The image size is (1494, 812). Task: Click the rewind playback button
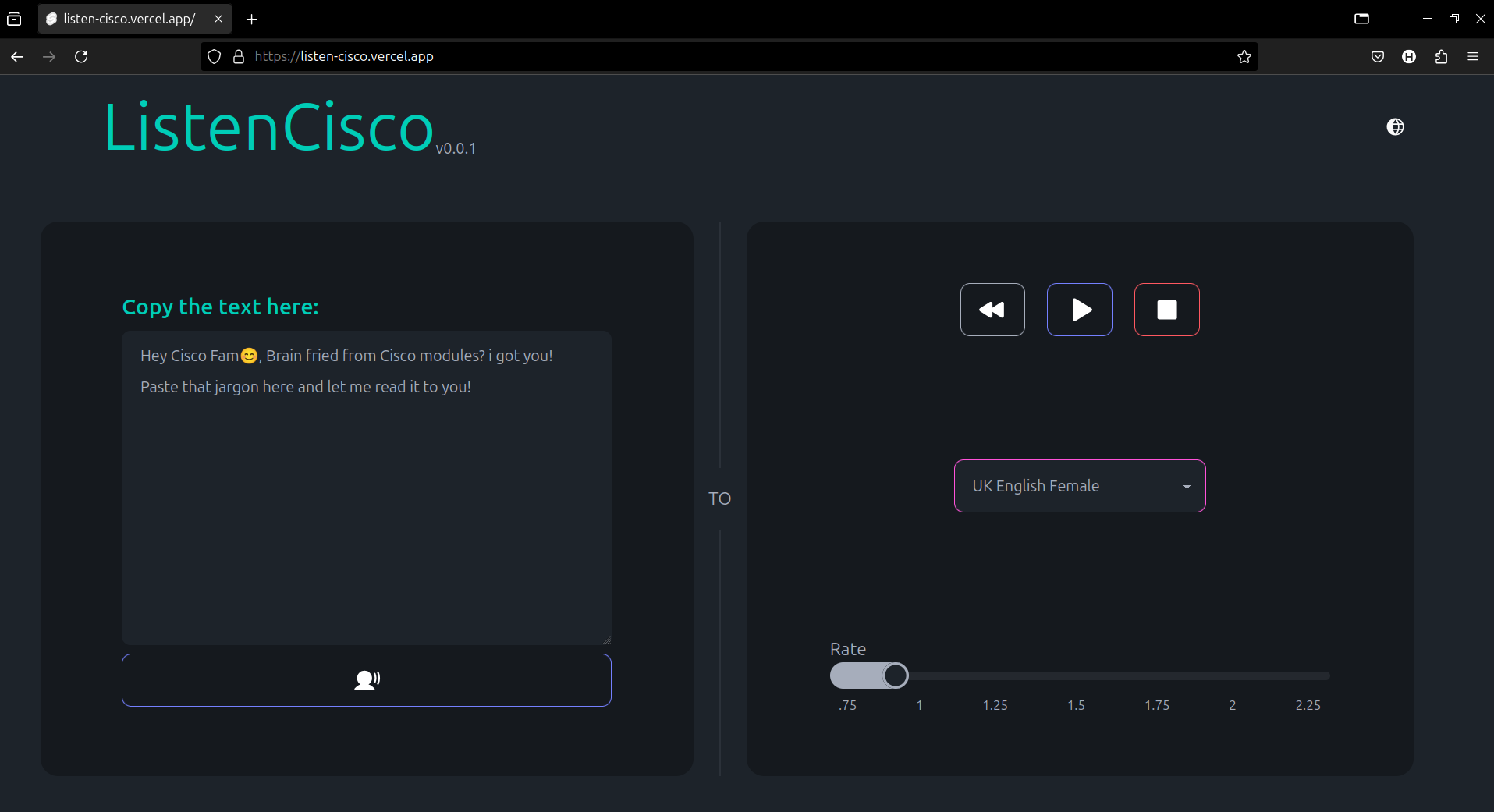(992, 310)
